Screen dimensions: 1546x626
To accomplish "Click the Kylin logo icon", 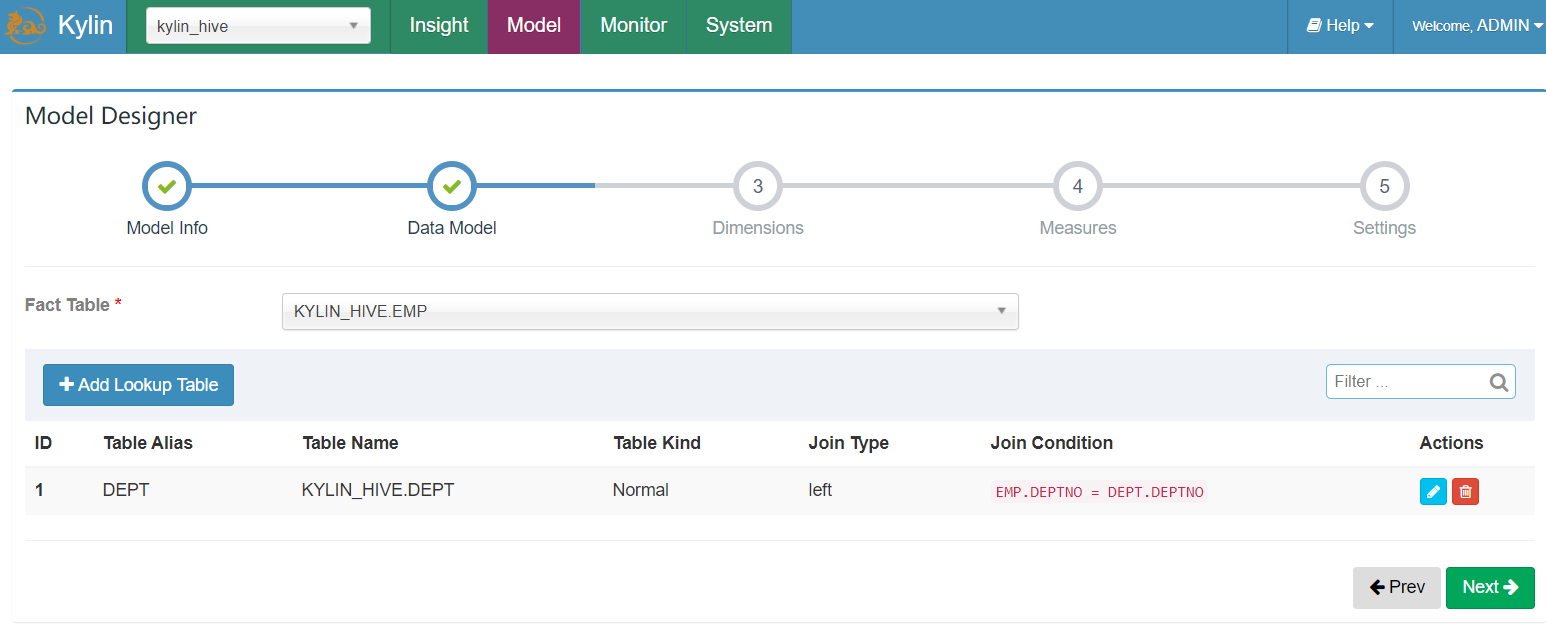I will 26,27.
